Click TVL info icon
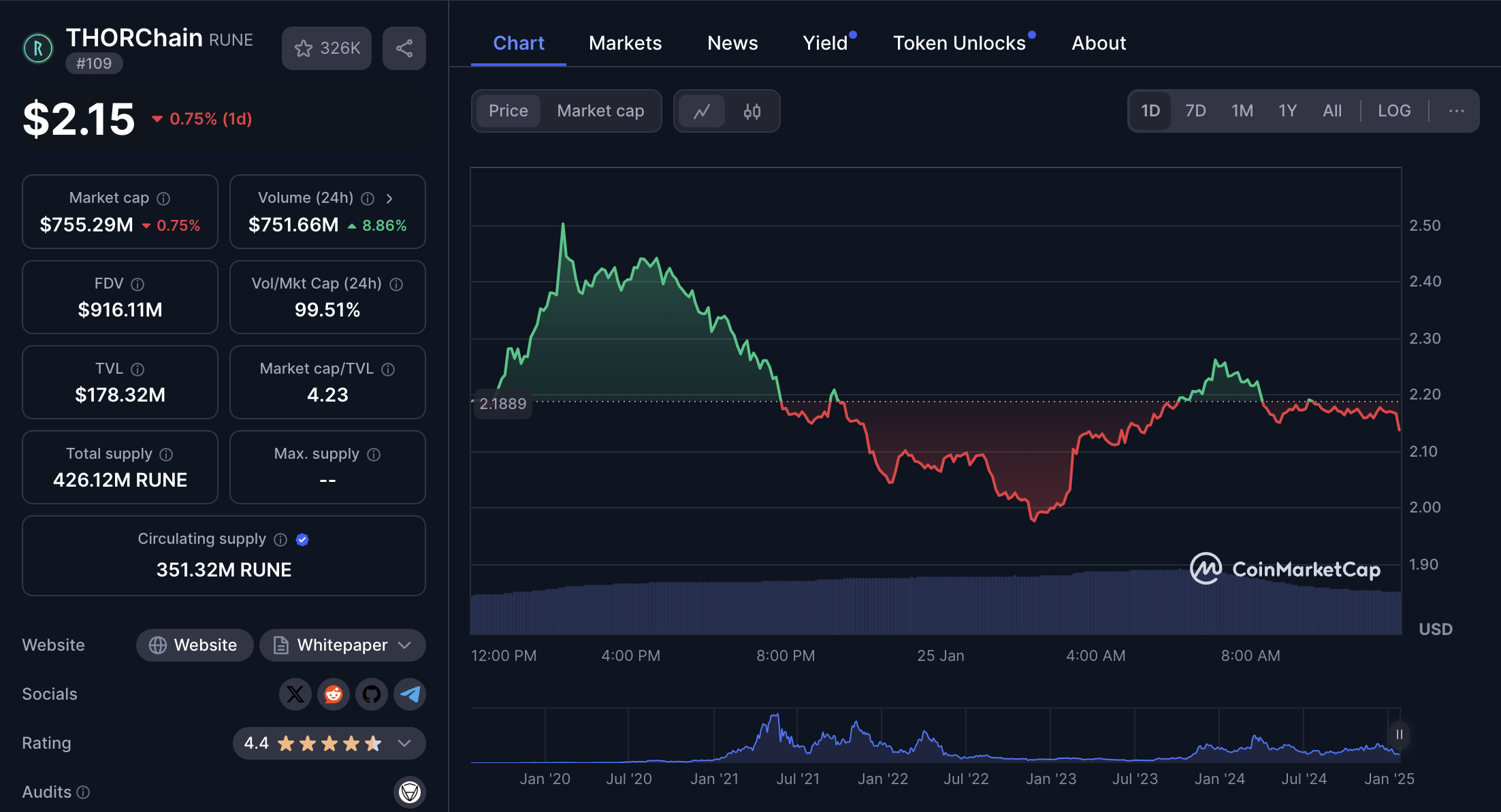 pyautogui.click(x=138, y=370)
